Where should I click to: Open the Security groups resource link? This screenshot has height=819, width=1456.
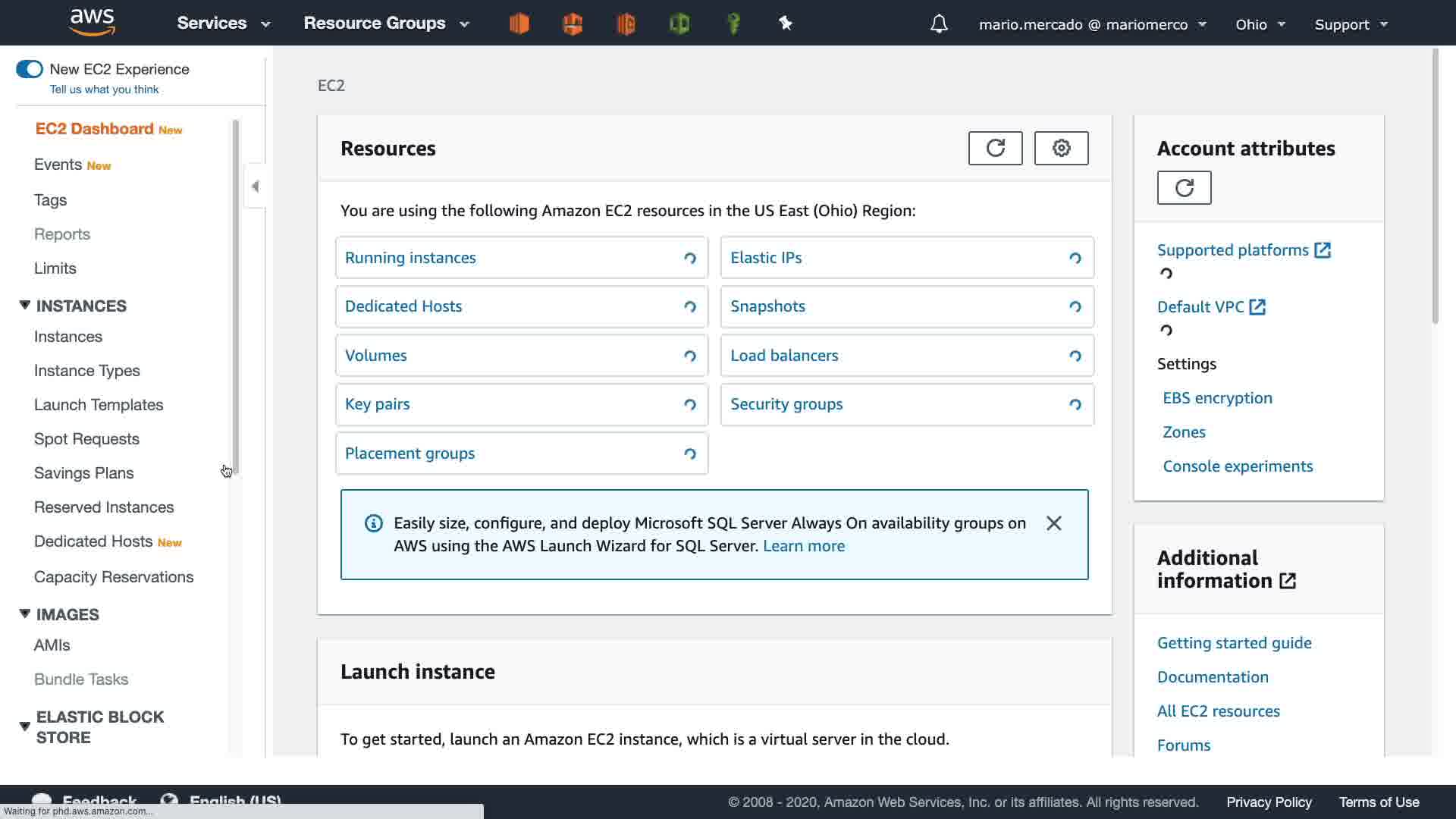786,404
